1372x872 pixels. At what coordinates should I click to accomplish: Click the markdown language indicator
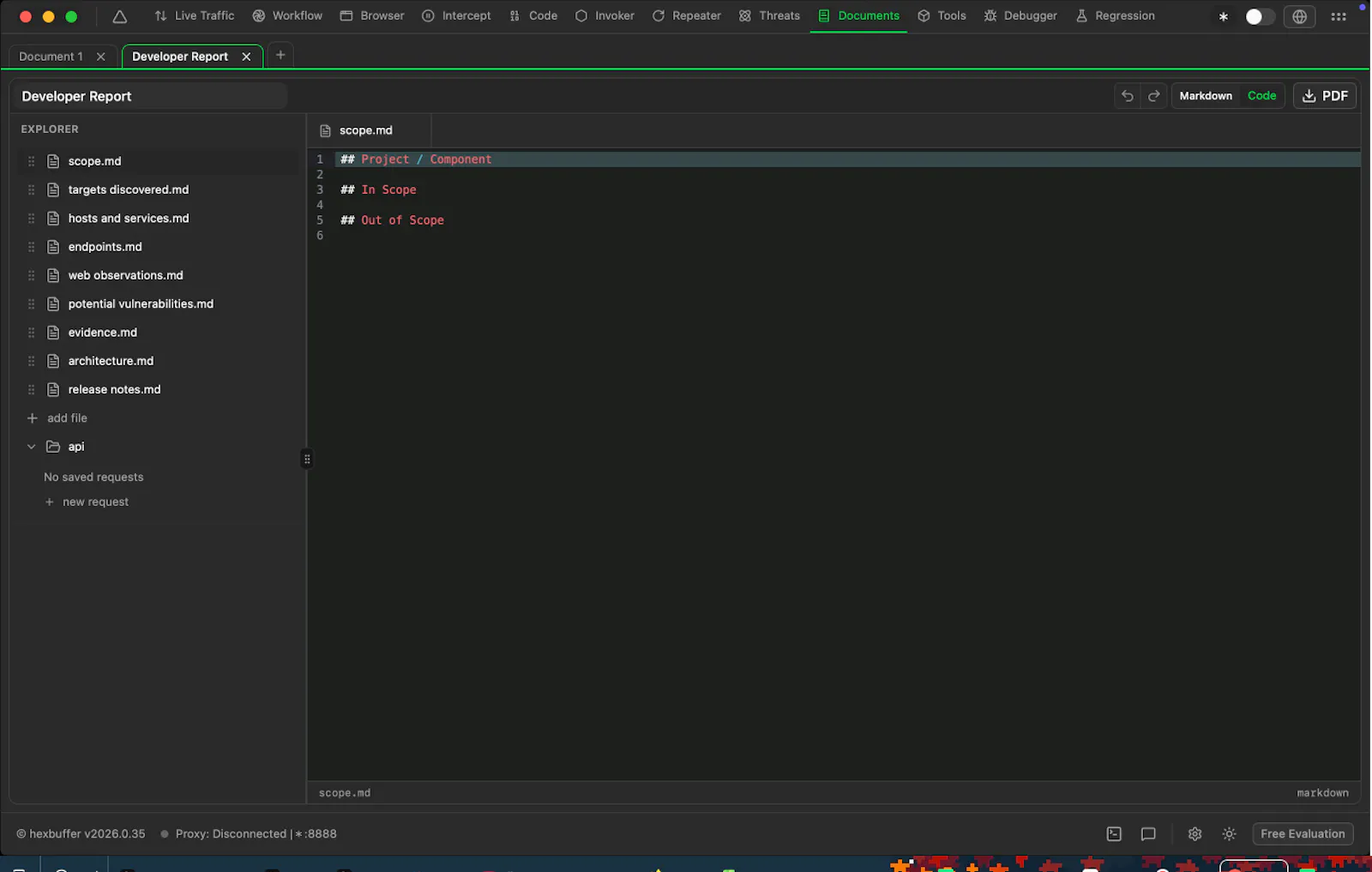[x=1322, y=793]
